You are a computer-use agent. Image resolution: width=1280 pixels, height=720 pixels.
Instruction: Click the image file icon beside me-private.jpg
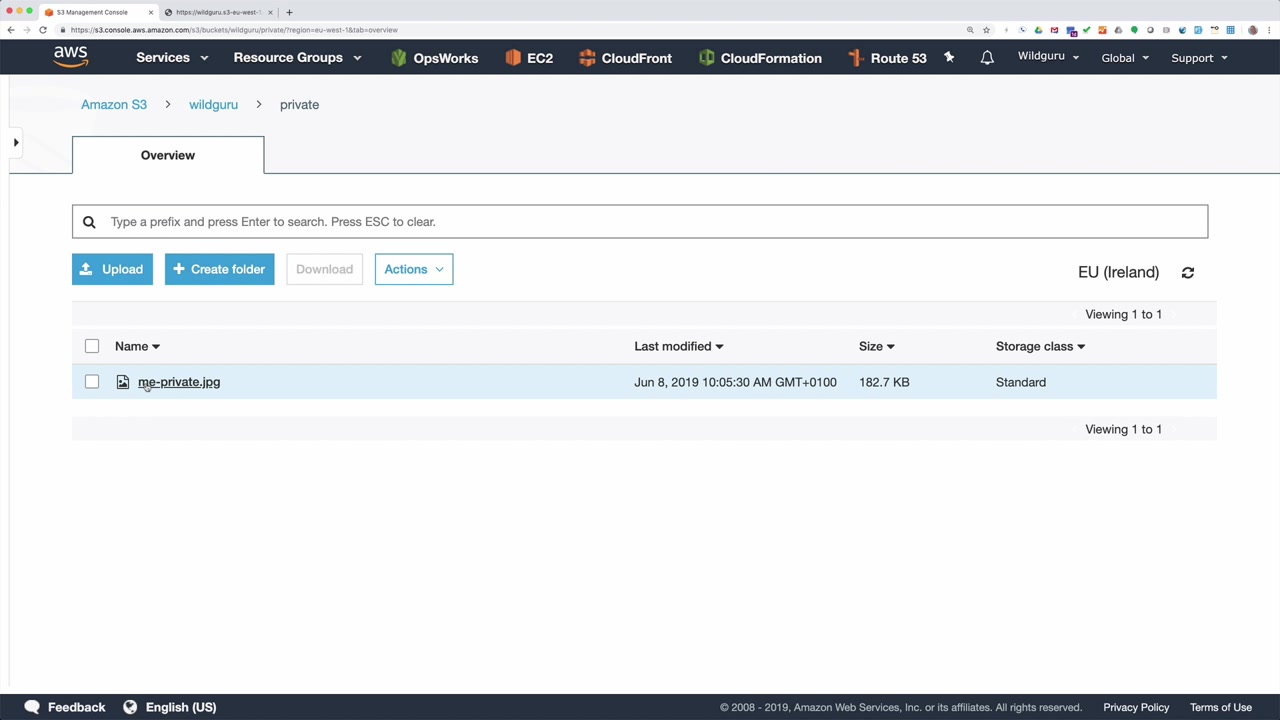tap(123, 382)
